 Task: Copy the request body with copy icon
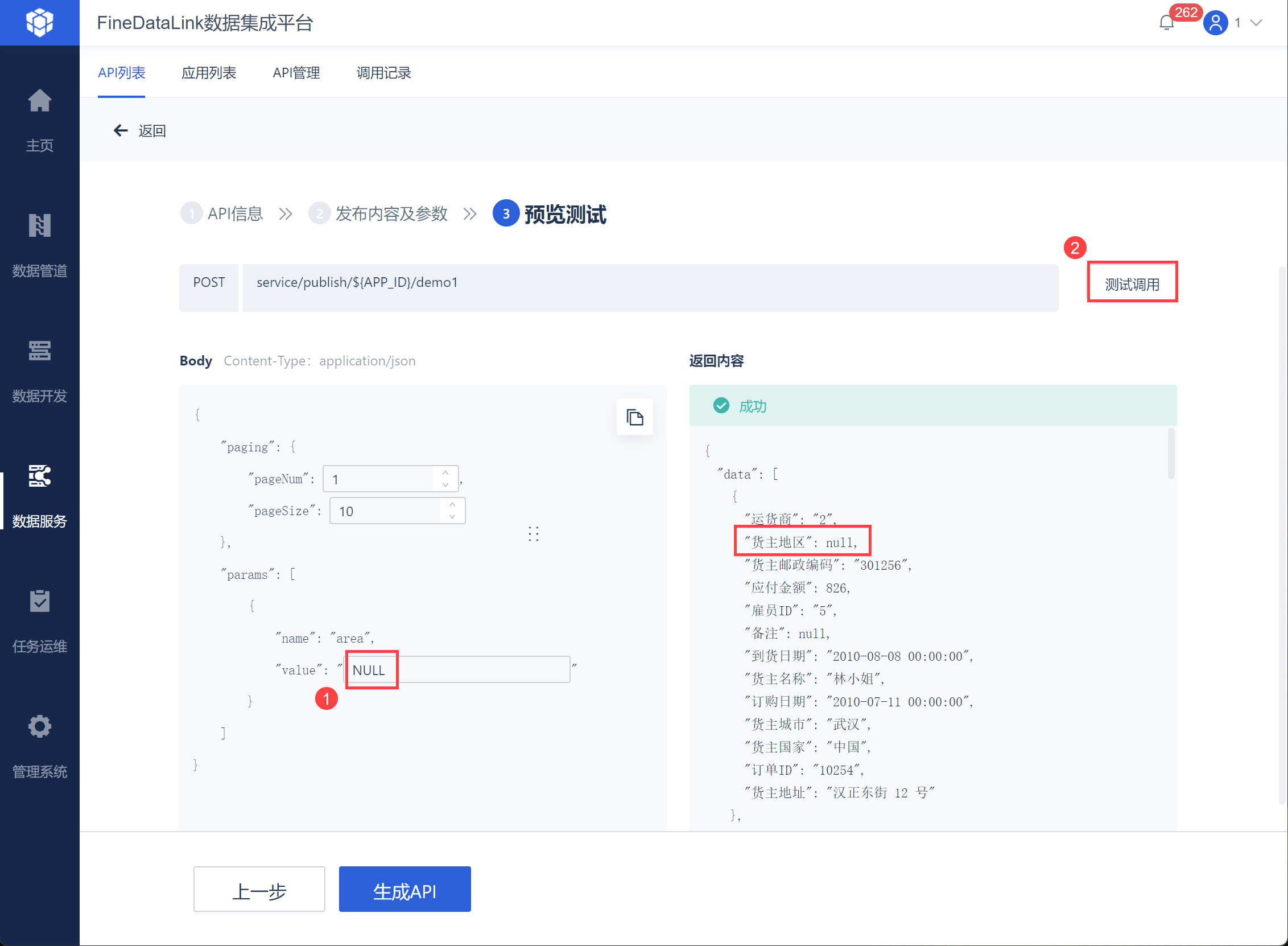tap(634, 417)
